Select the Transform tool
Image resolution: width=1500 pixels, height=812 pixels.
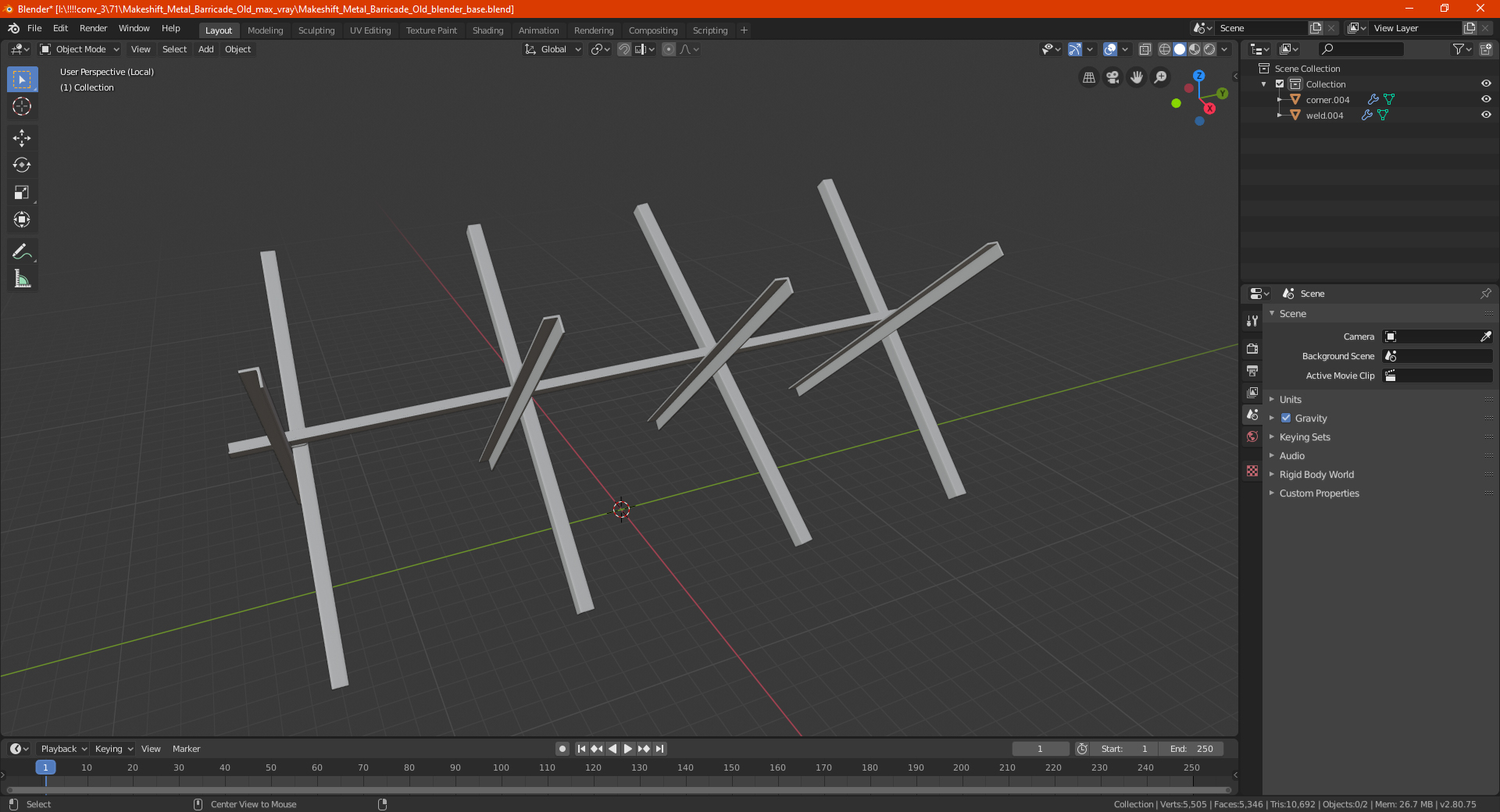(22, 219)
